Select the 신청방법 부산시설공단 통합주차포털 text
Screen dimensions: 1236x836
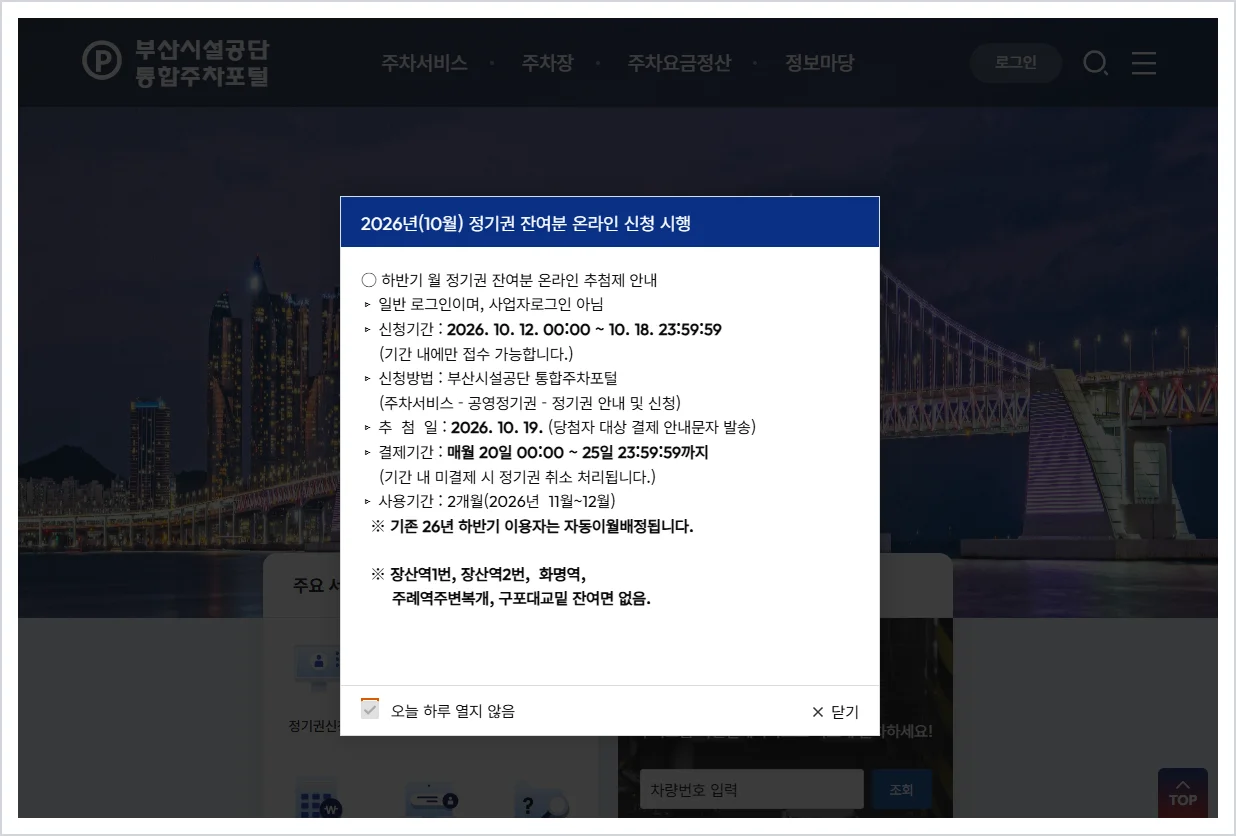498,378
